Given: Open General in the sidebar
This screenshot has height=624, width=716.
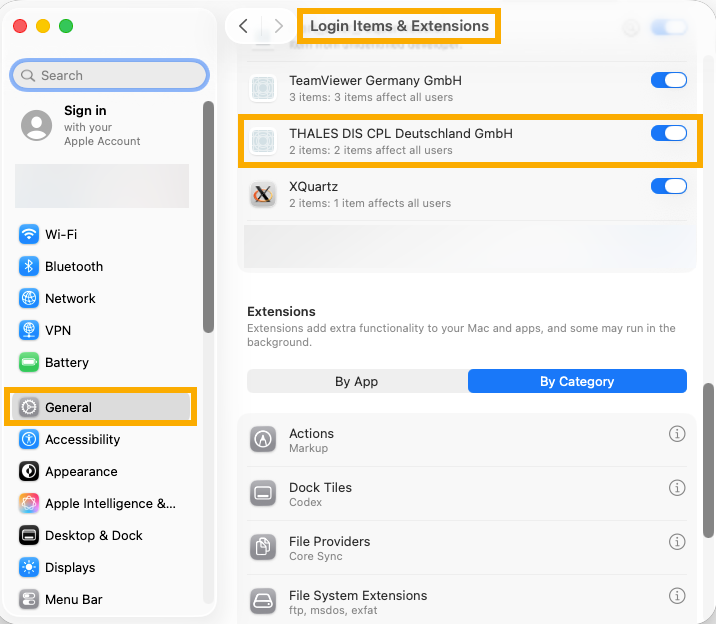Looking at the screenshot, I should pos(101,407).
